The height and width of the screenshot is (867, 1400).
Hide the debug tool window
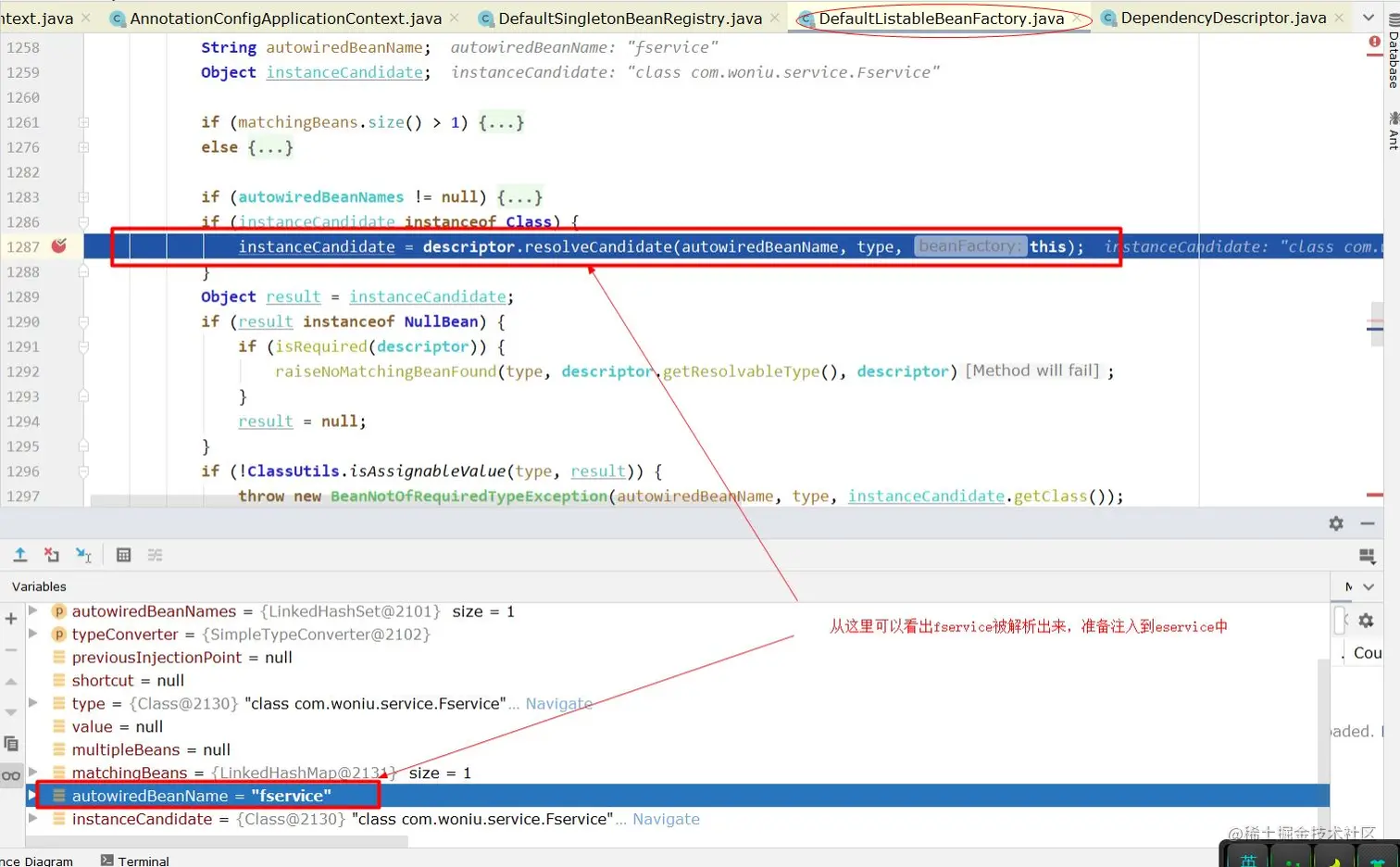(x=1368, y=523)
